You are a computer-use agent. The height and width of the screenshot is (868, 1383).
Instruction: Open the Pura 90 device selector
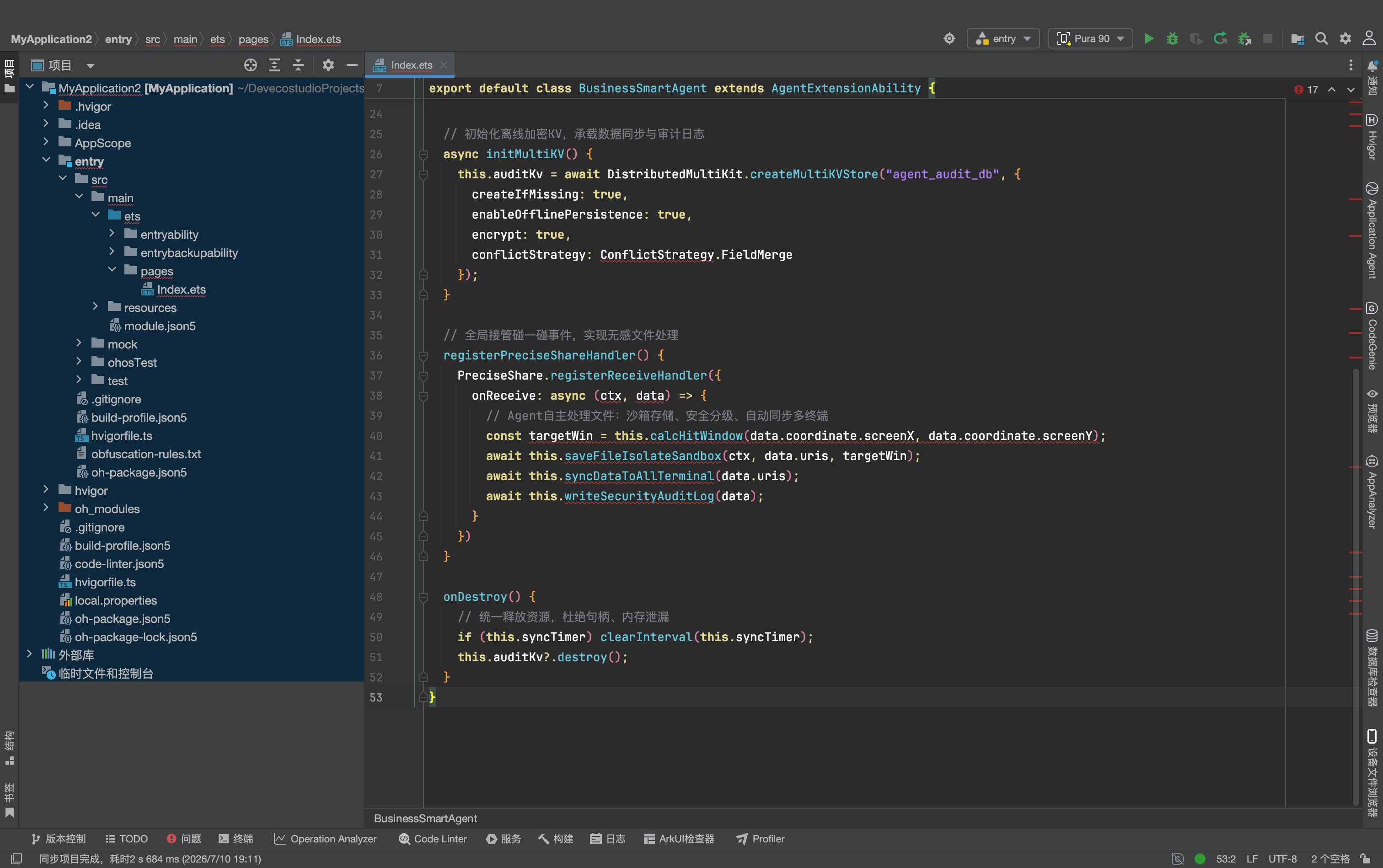(1090, 38)
